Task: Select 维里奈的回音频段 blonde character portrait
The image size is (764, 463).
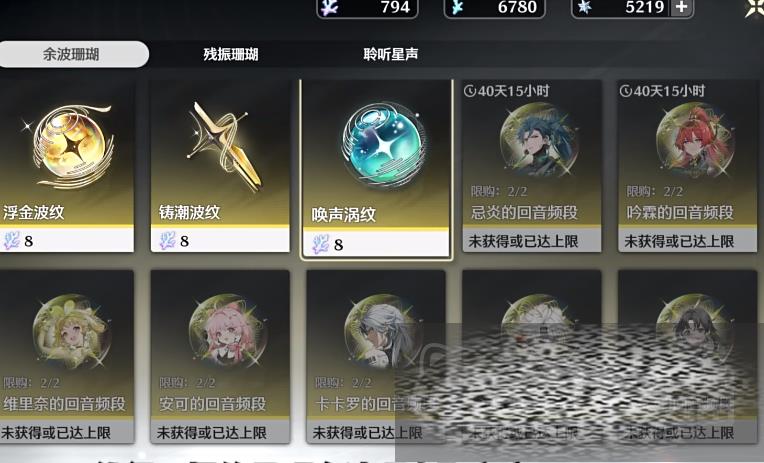Action: 72,331
